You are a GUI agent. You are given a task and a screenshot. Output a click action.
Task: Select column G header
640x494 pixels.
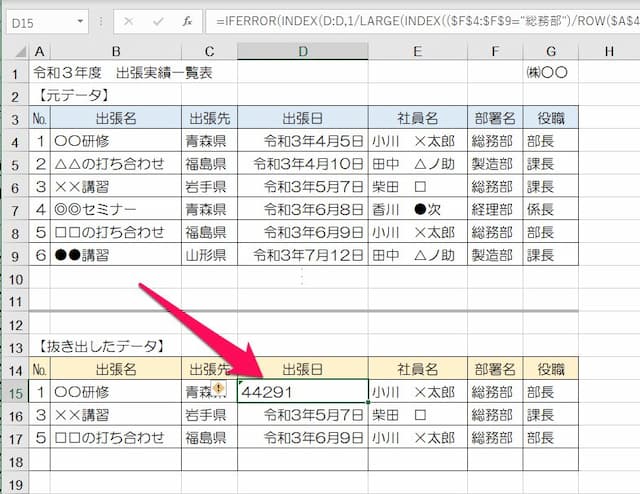(551, 52)
